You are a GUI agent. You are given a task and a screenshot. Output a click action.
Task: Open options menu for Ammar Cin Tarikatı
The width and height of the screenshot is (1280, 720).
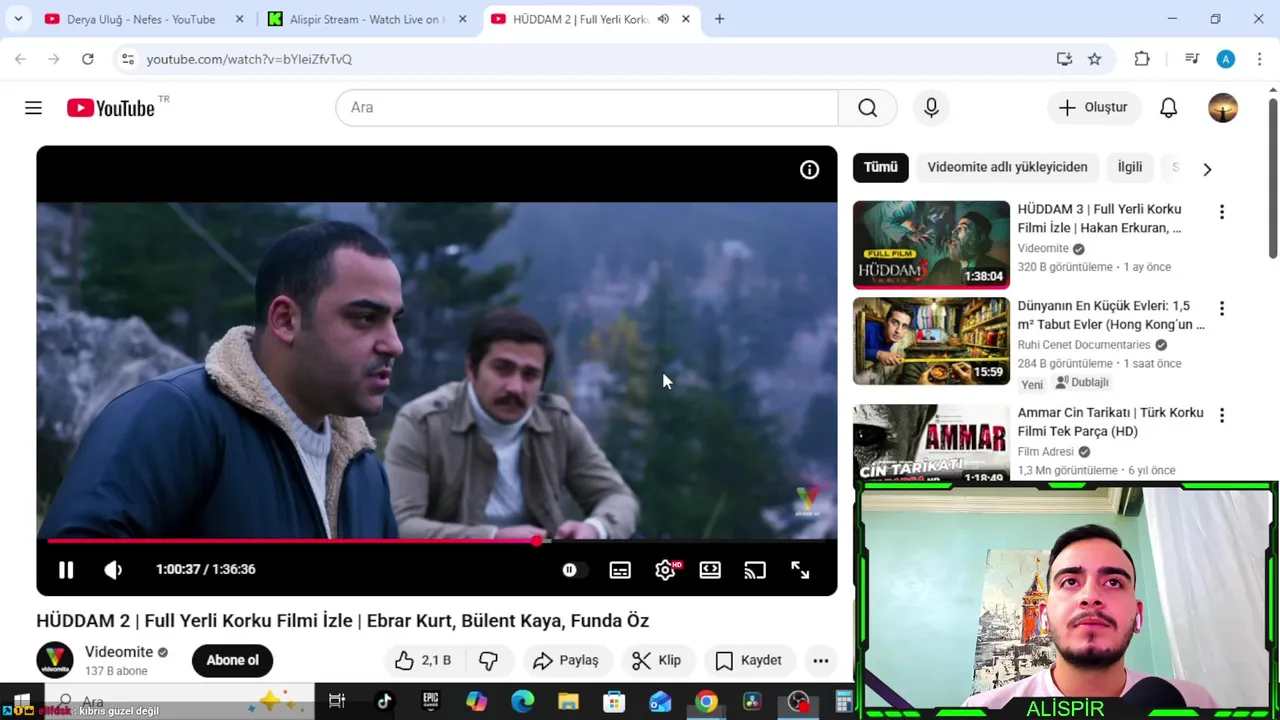click(x=1221, y=415)
